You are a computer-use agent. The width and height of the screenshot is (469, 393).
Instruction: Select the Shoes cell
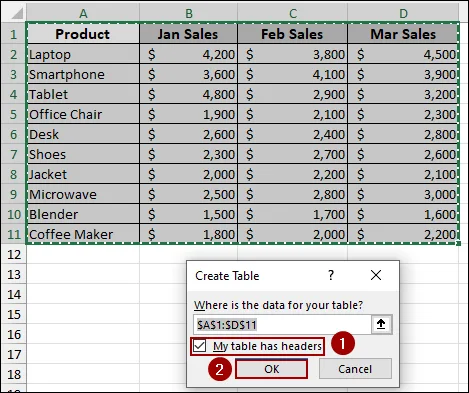pyautogui.click(x=83, y=154)
